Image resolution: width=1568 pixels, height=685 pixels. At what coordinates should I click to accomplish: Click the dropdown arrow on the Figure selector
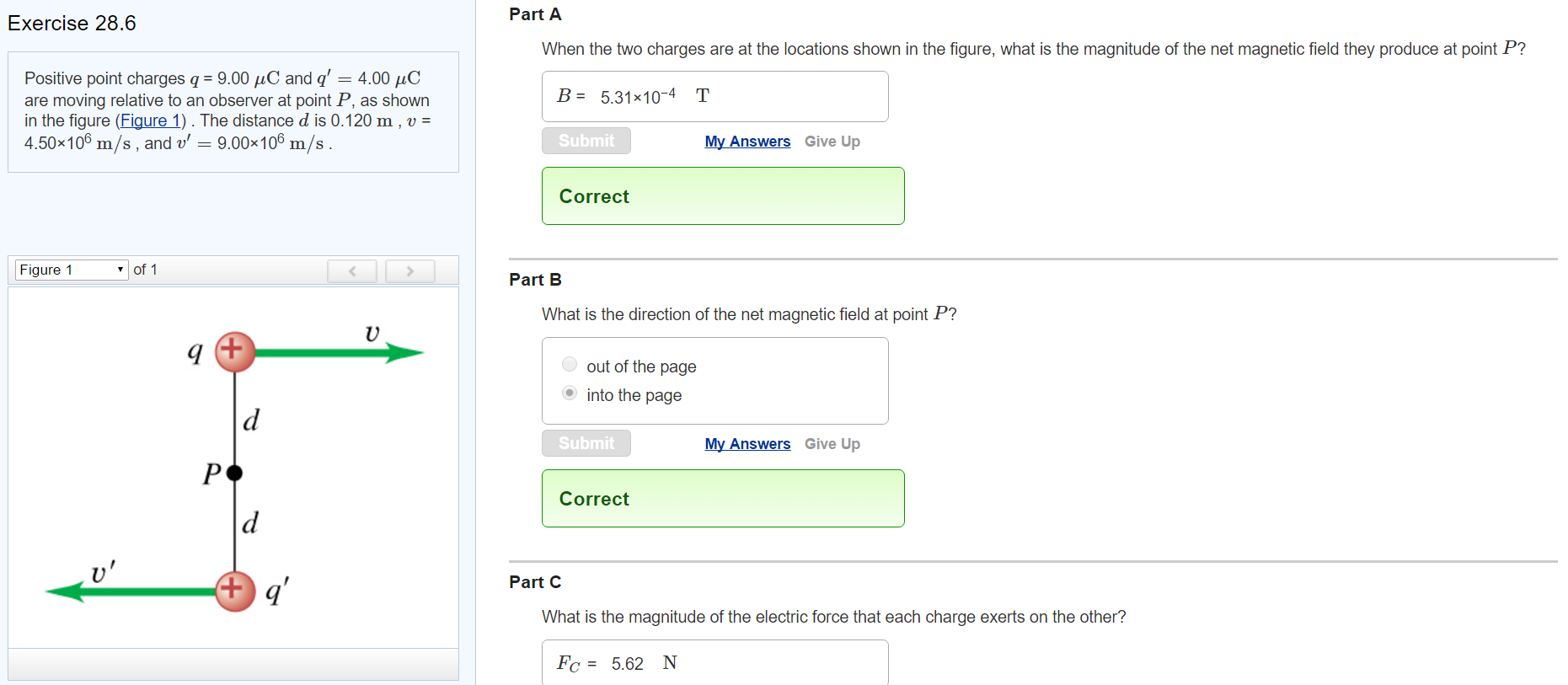[x=120, y=270]
